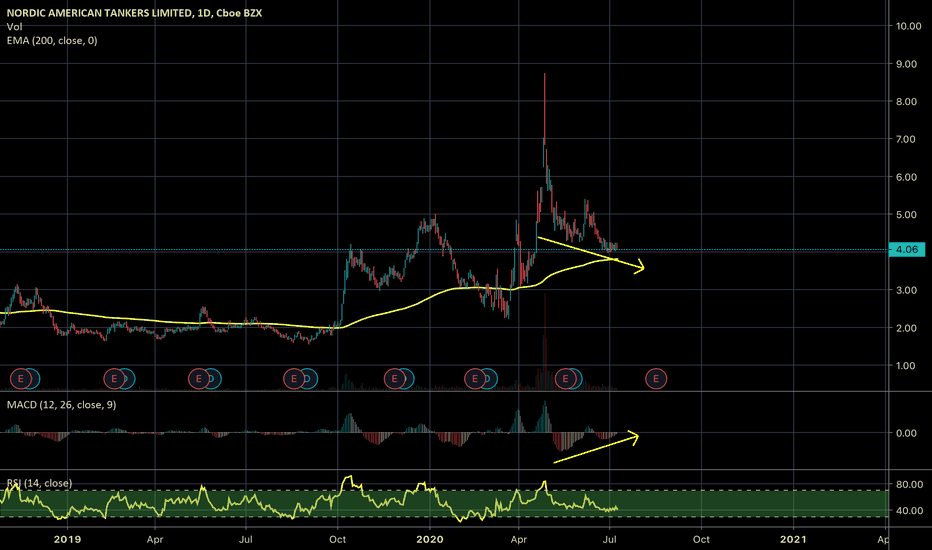This screenshot has height=550, width=932.
Task: Click the 3.00 price axis label
Action: pos(906,290)
